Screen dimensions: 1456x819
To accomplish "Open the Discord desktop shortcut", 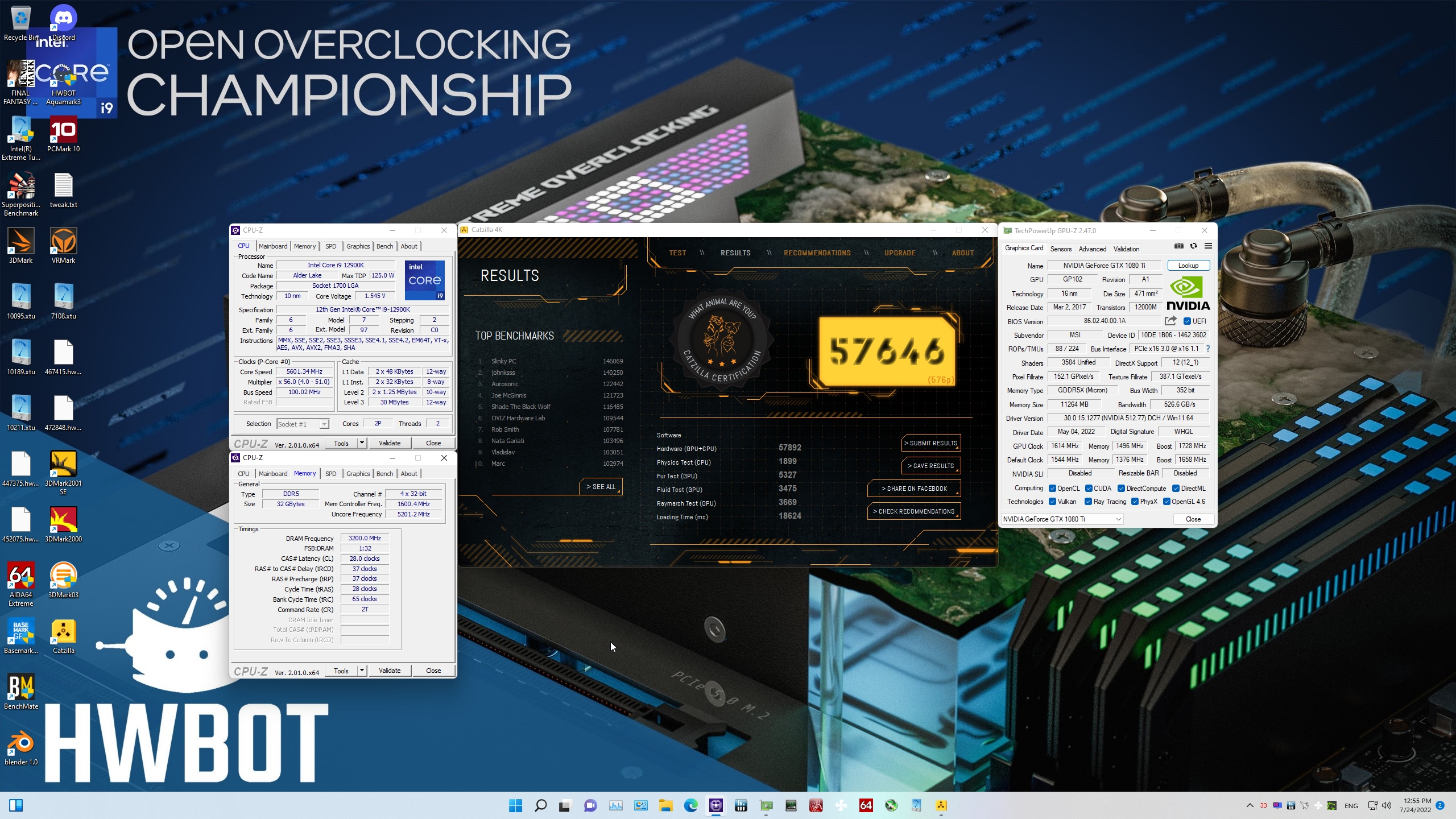I will point(63,23).
